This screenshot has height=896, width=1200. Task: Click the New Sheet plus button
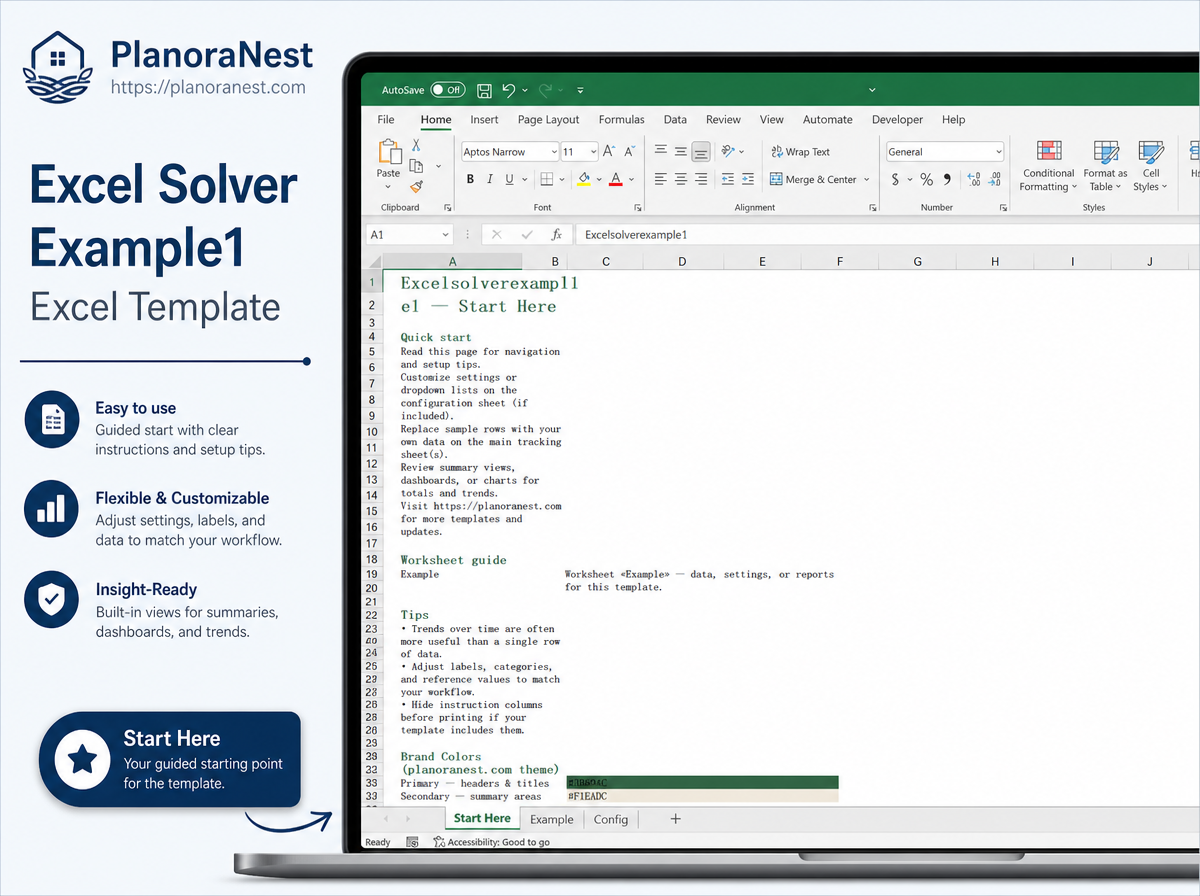(675, 819)
